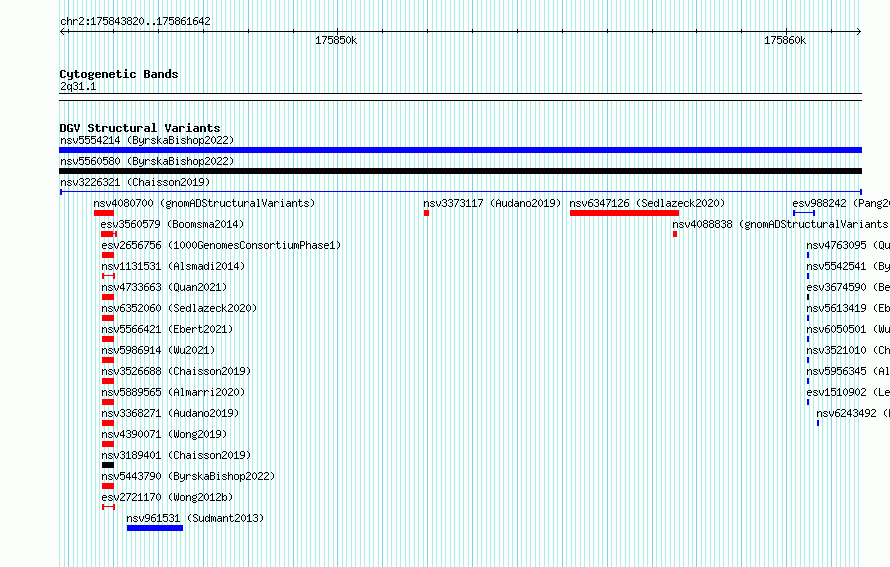The height and width of the screenshot is (567, 890).
Task: Click the black bar under nsv3189401
Action: coord(108,465)
